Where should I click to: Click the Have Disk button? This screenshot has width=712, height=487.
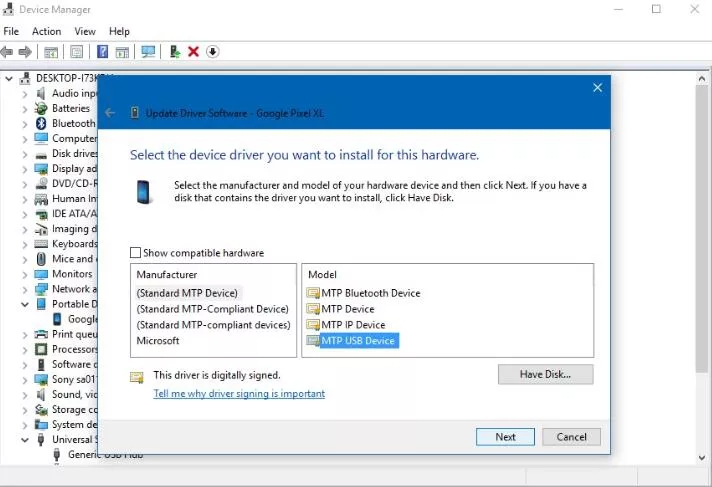545,374
